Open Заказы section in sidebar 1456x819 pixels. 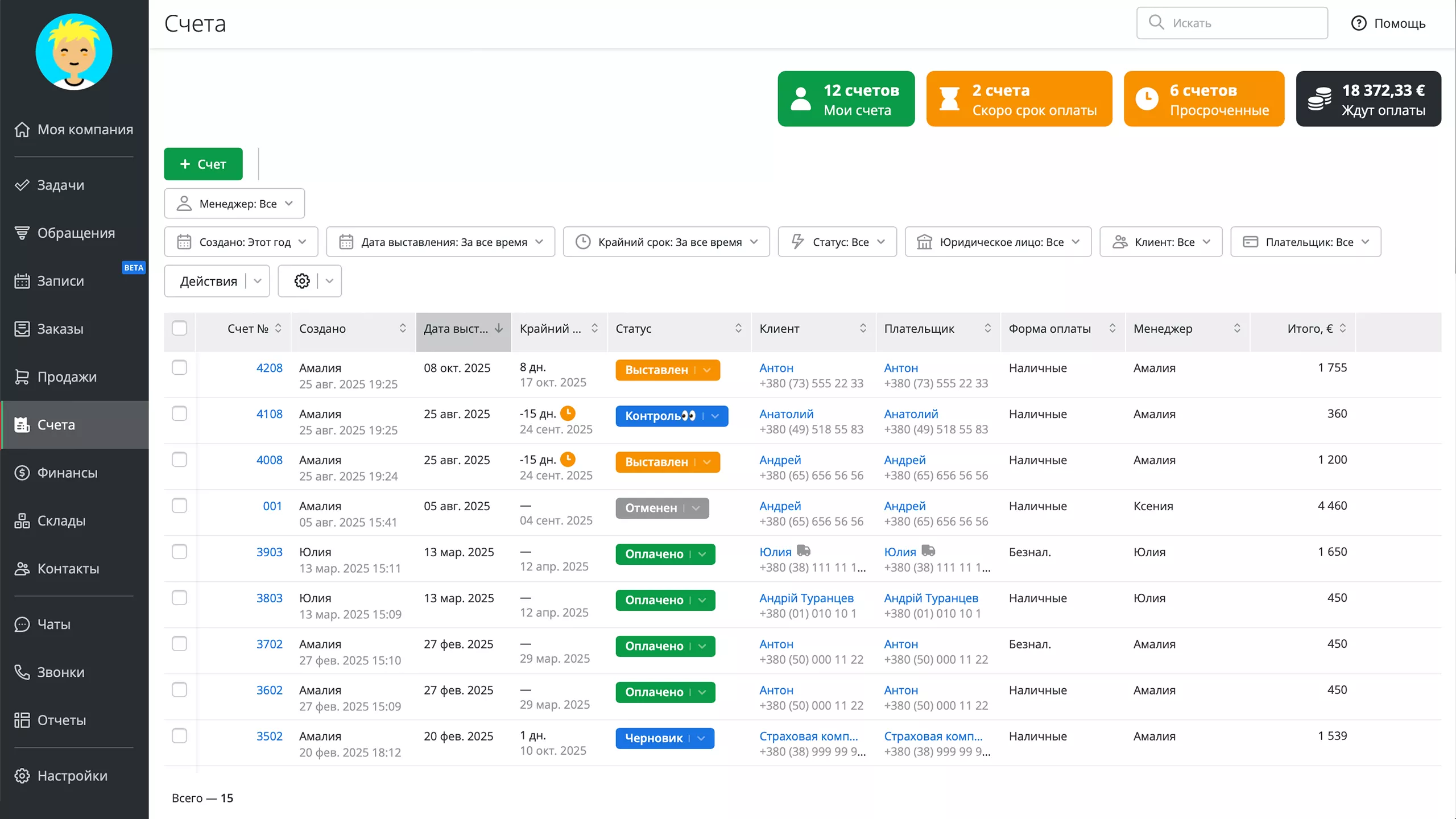coord(60,329)
